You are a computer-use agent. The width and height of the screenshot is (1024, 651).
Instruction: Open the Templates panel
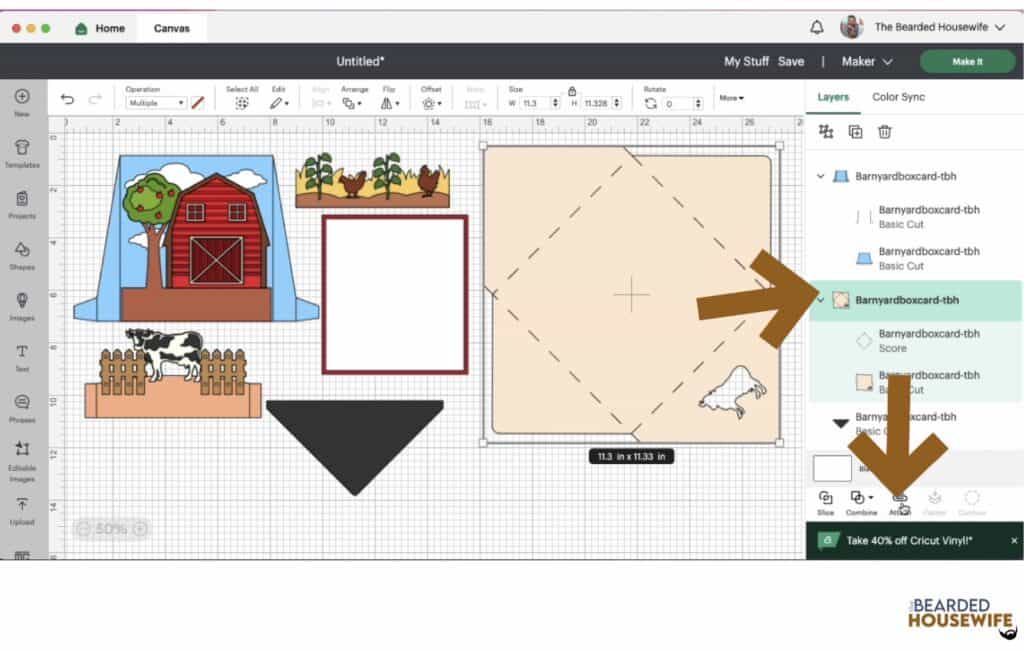click(x=22, y=151)
